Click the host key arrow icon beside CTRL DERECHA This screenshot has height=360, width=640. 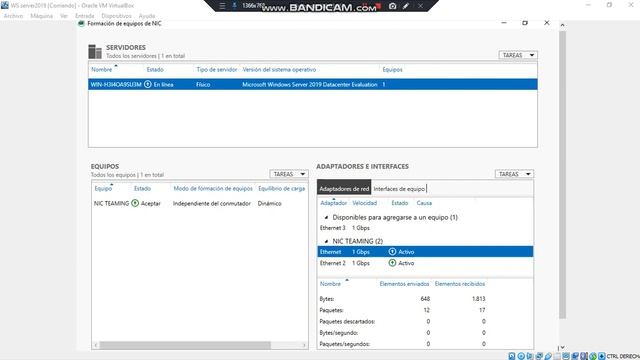tap(602, 356)
